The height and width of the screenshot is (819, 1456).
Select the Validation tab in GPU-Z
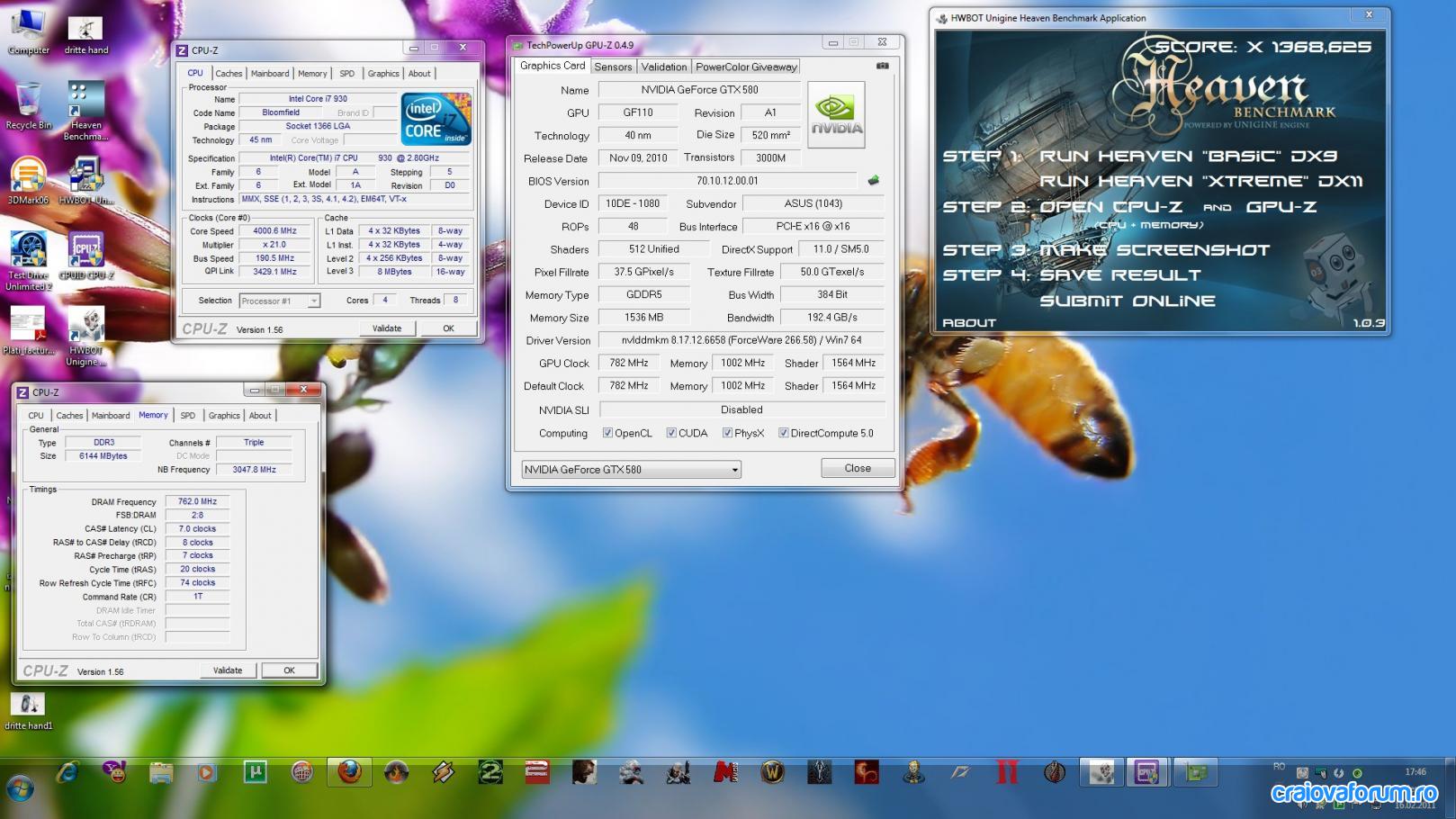tap(664, 67)
